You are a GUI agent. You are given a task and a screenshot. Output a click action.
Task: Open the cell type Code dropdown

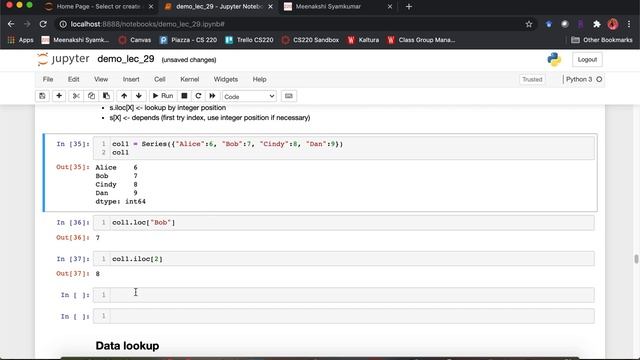(x=249, y=96)
